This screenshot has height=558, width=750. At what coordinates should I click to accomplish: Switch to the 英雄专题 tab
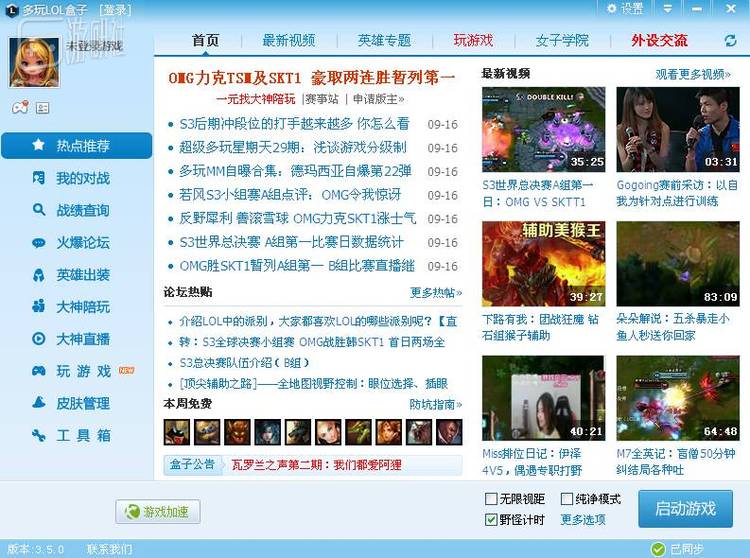[384, 41]
